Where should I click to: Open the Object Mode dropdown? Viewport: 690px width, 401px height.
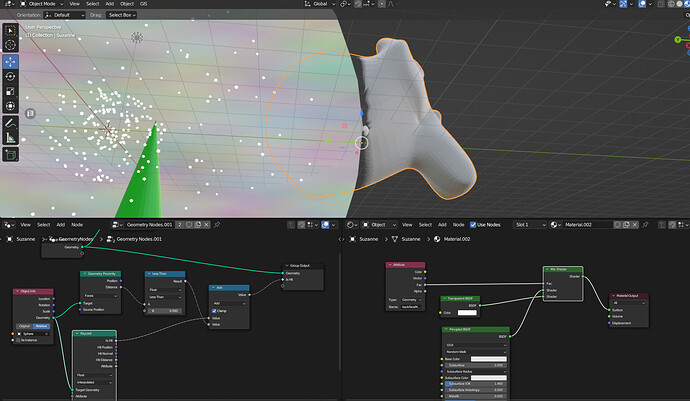coord(42,4)
